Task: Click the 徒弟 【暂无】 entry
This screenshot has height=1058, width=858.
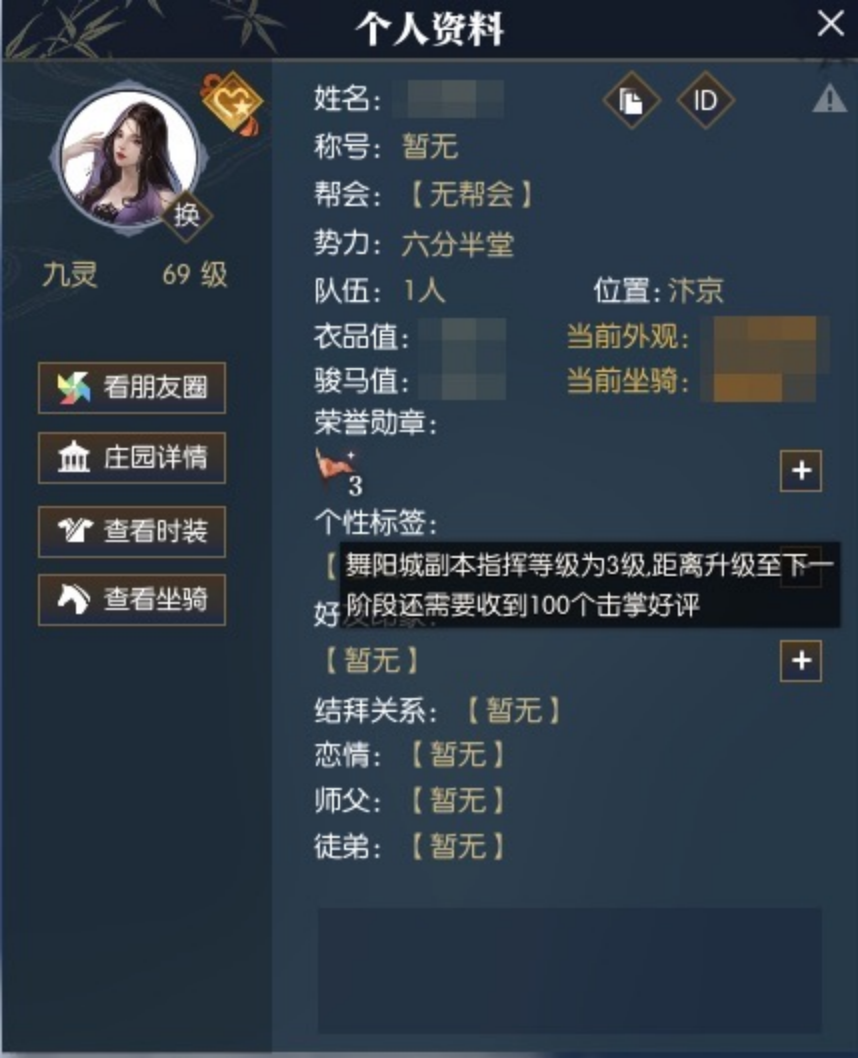Action: pyautogui.click(x=457, y=846)
